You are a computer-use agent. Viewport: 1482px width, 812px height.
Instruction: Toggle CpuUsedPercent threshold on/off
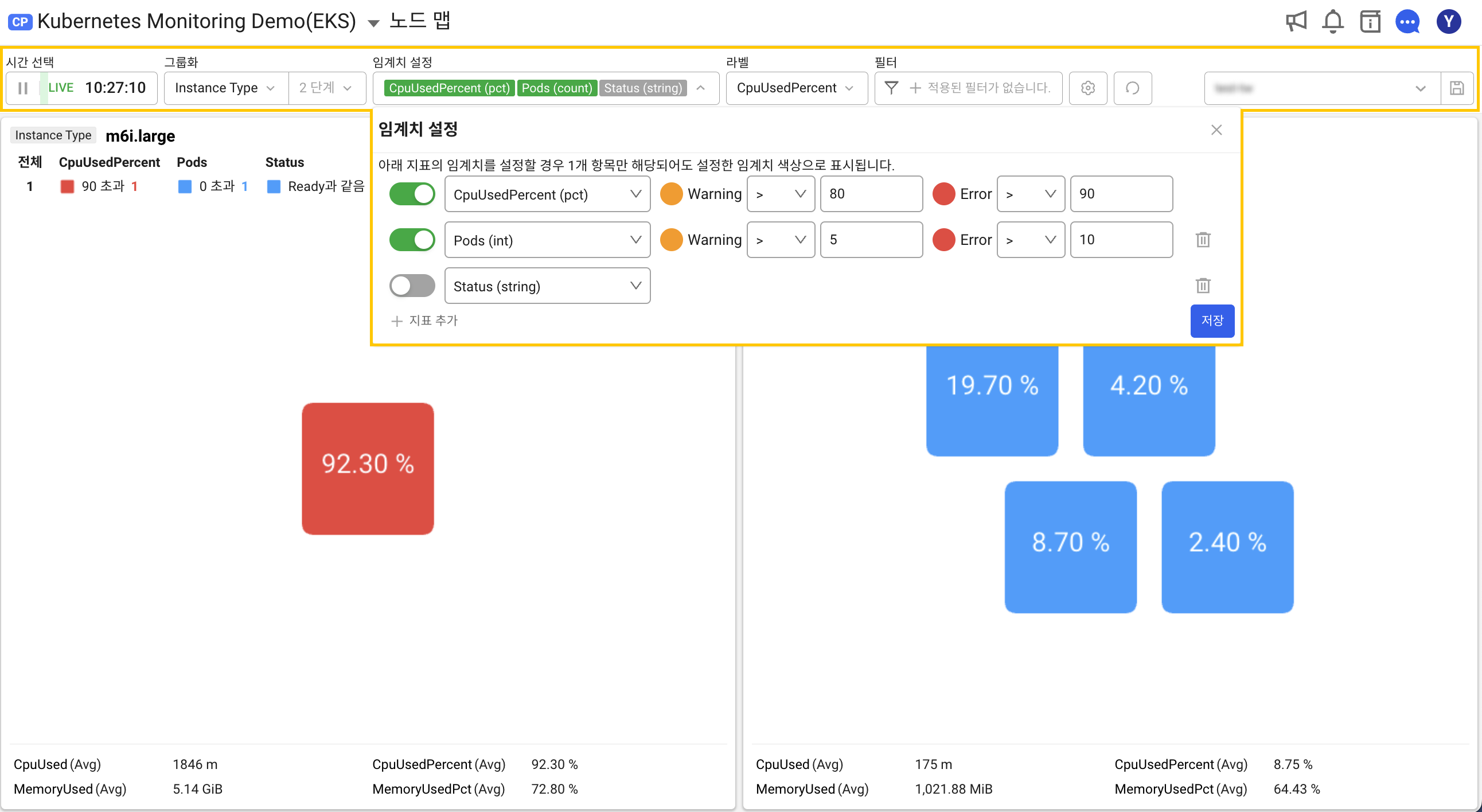point(411,194)
